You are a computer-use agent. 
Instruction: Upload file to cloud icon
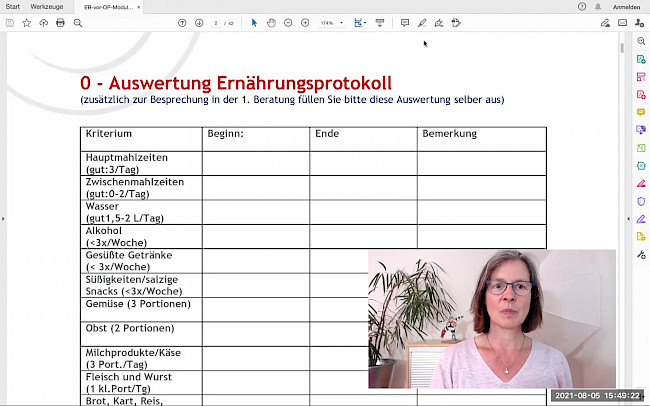pyautogui.click(x=44, y=23)
